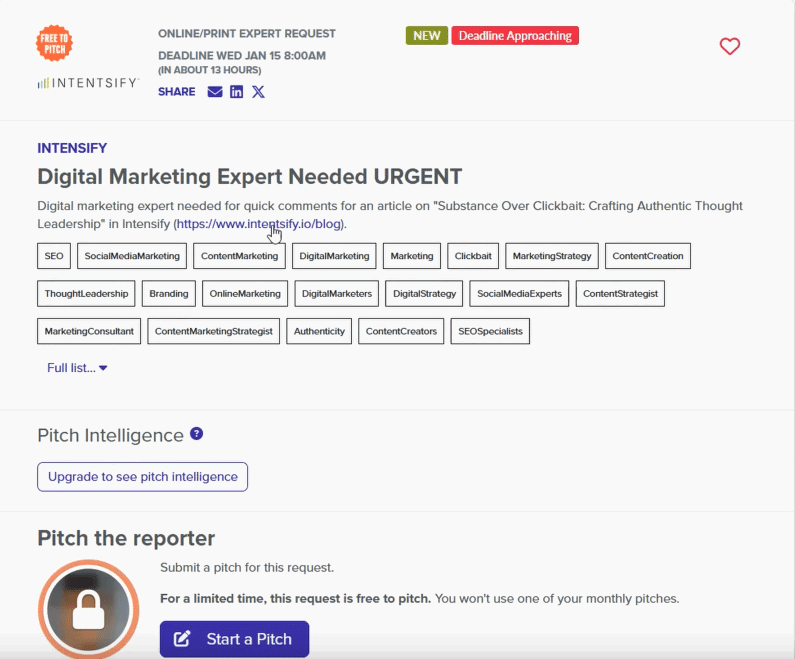Select the ContentStrategist tag
The image size is (795, 659).
pos(620,294)
